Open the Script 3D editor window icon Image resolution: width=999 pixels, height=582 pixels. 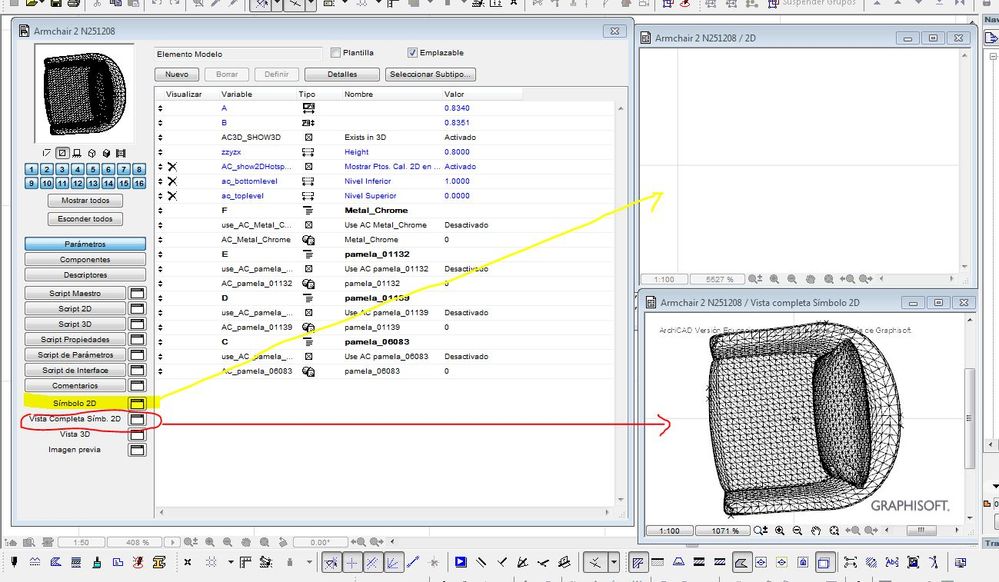click(138, 325)
